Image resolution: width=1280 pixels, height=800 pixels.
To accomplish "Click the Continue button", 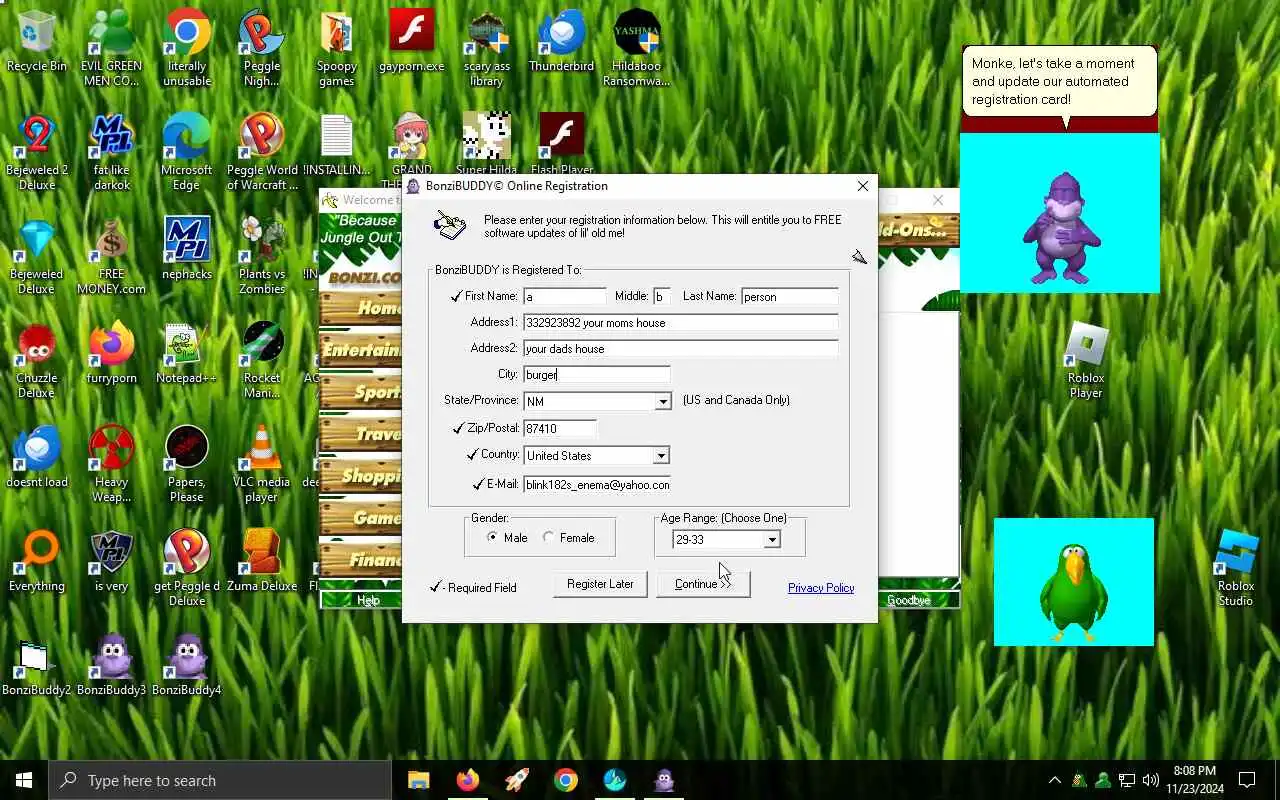I will [703, 584].
